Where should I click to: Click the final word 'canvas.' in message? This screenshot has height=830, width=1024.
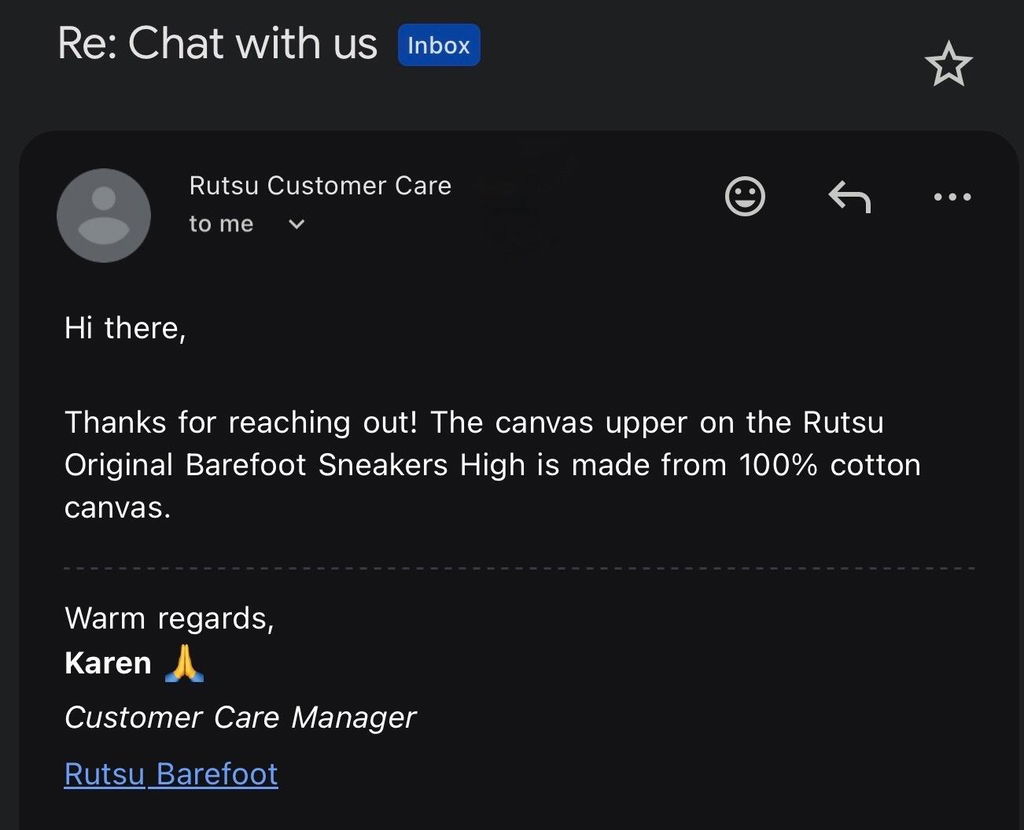pos(118,509)
